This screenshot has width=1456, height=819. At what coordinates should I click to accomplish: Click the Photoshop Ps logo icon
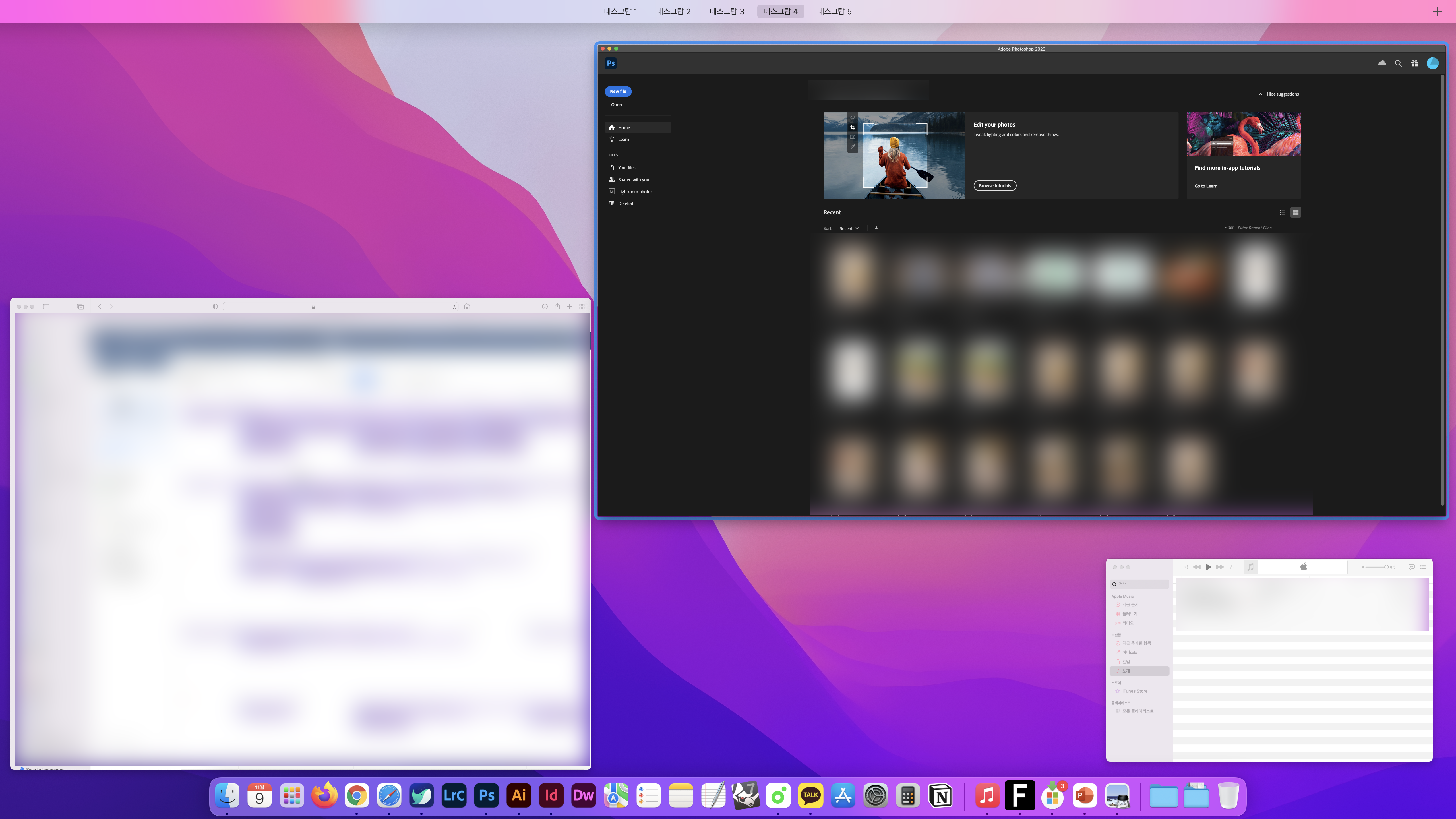click(x=611, y=63)
